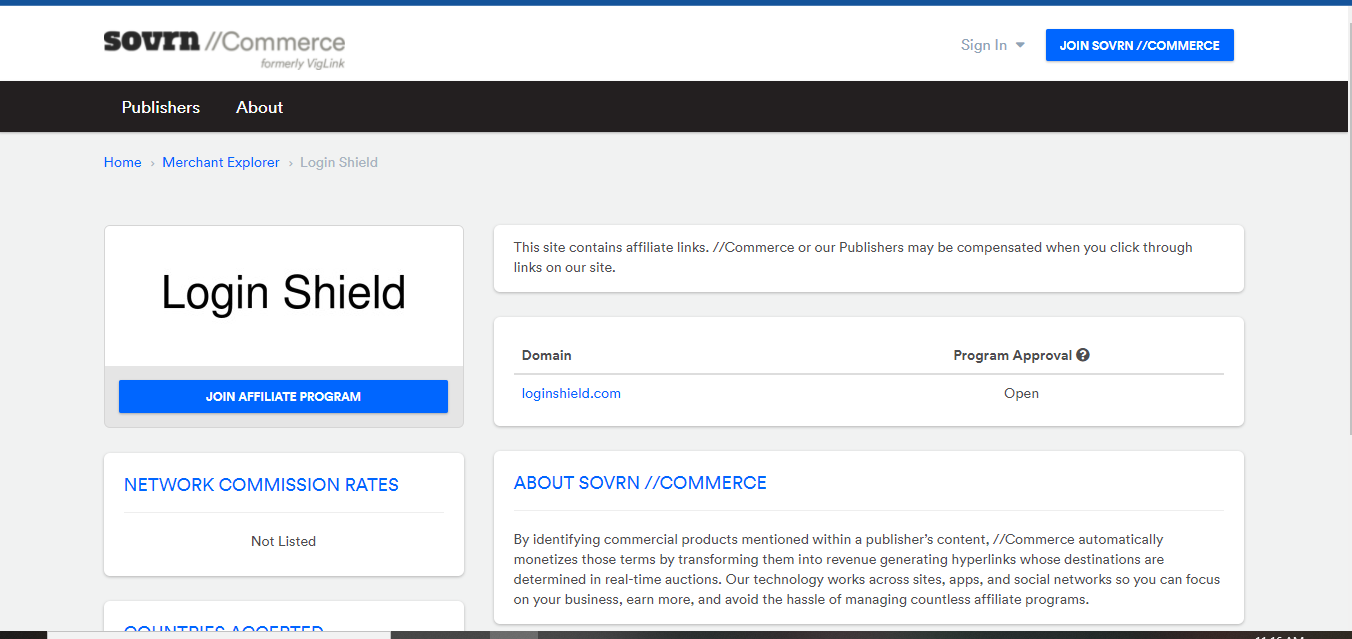Expand the Sign In dropdown
Image resolution: width=1352 pixels, height=639 pixels.
coord(992,45)
